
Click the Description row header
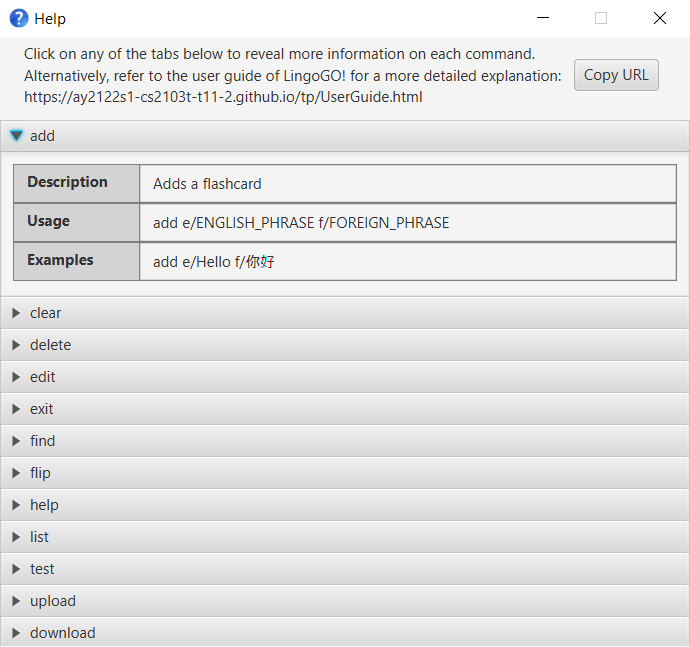[x=76, y=183]
